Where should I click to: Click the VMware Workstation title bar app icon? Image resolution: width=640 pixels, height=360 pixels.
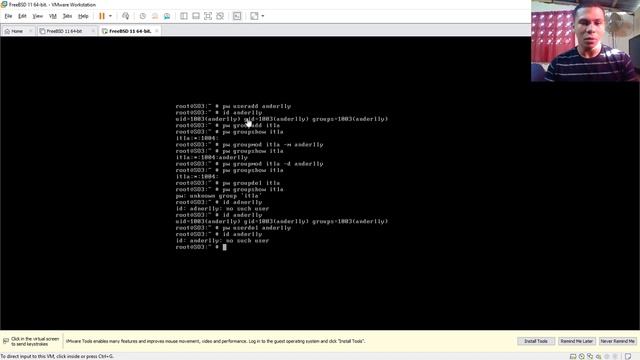pos(4,4)
